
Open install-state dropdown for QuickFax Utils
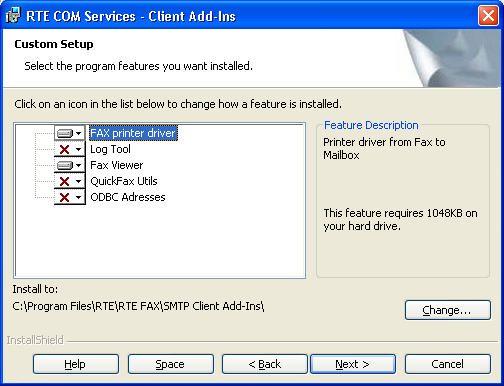point(70,181)
